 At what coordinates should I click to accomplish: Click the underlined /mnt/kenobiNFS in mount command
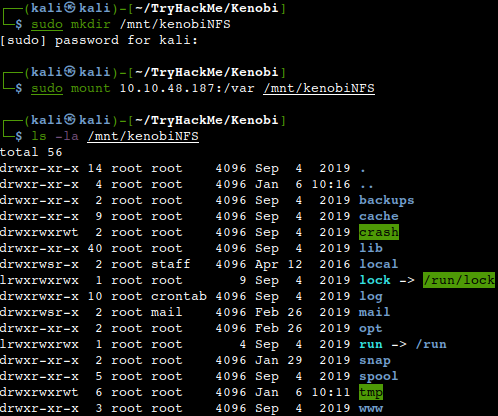tap(319, 88)
